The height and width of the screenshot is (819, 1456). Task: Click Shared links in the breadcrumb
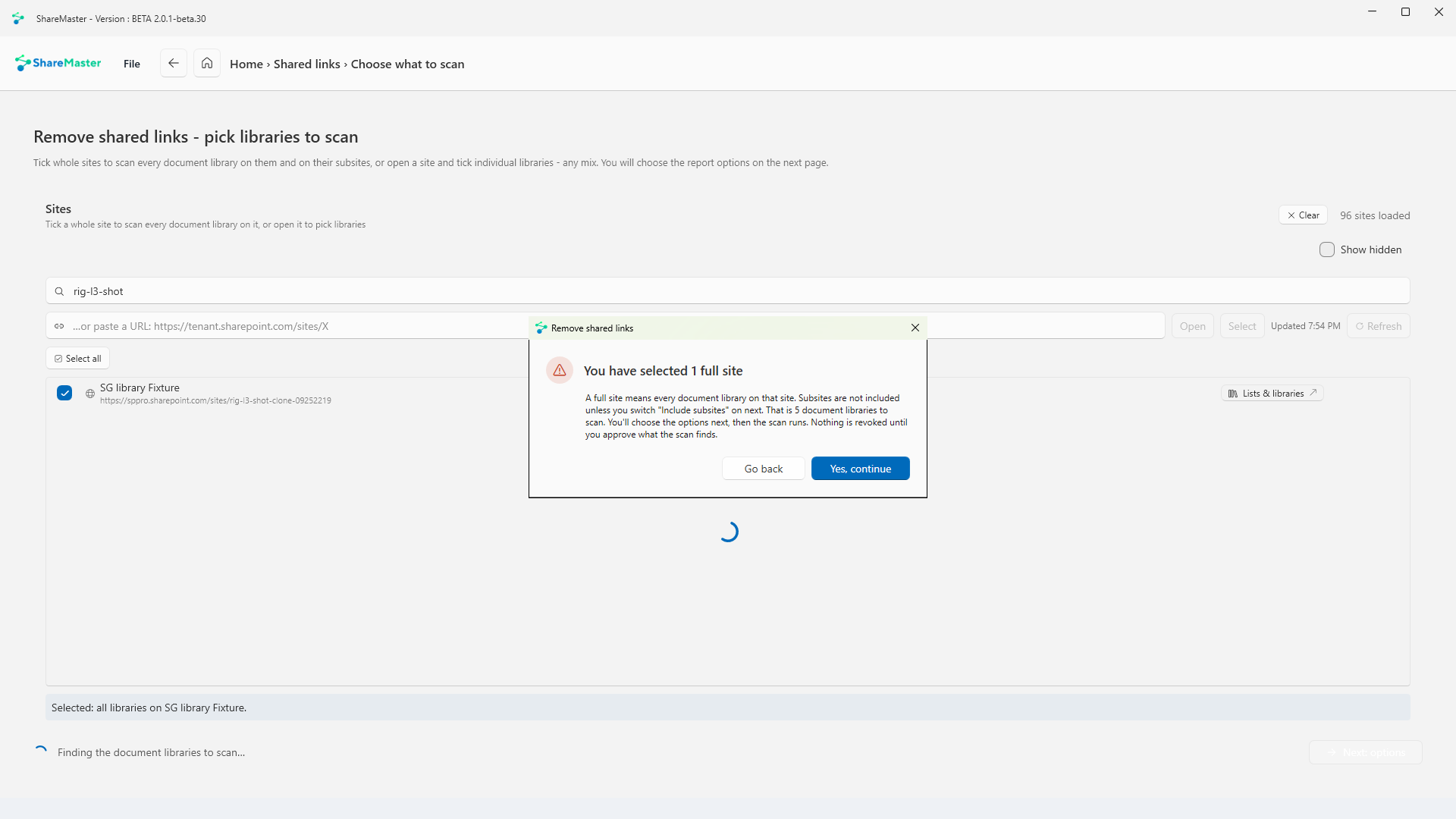[307, 64]
